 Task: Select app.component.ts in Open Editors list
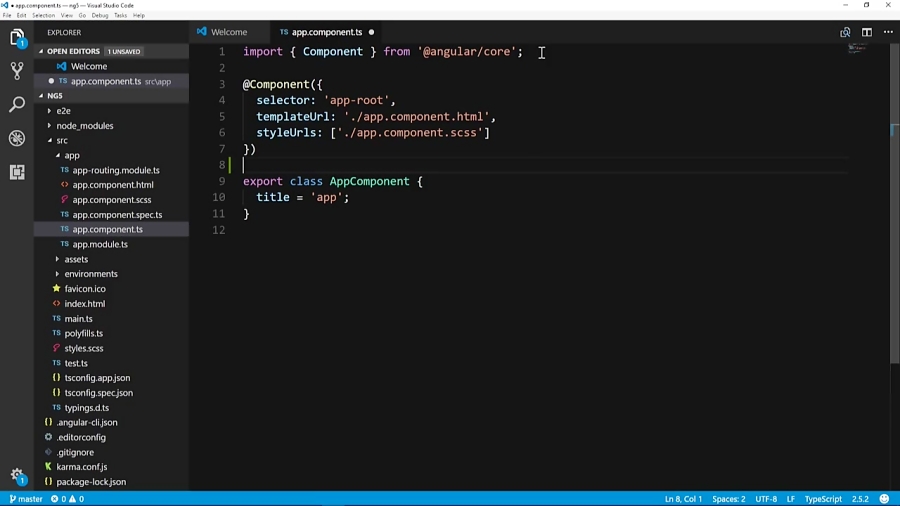click(x=111, y=81)
